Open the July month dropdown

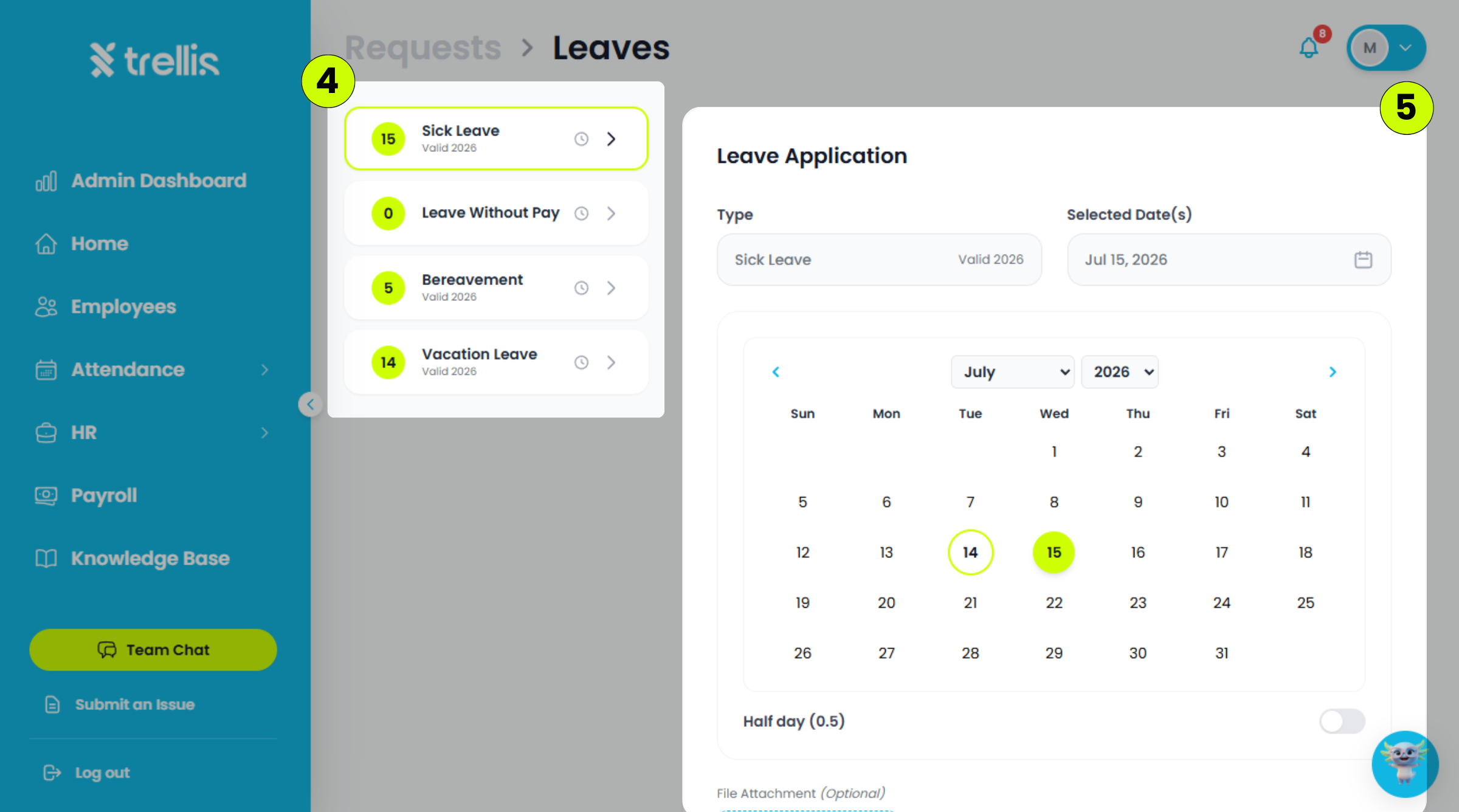click(1012, 372)
